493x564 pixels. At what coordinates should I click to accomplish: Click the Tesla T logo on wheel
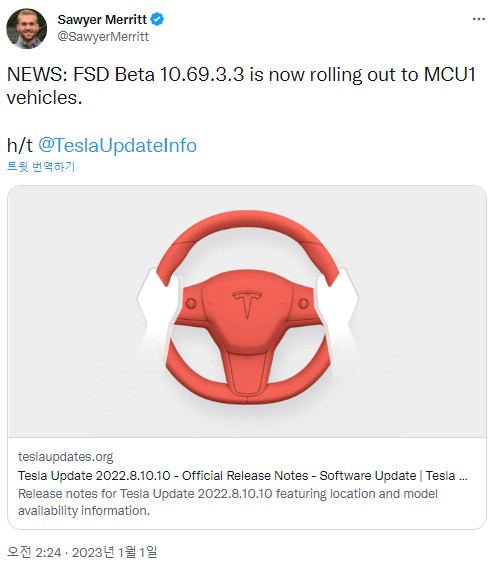[x=247, y=304]
